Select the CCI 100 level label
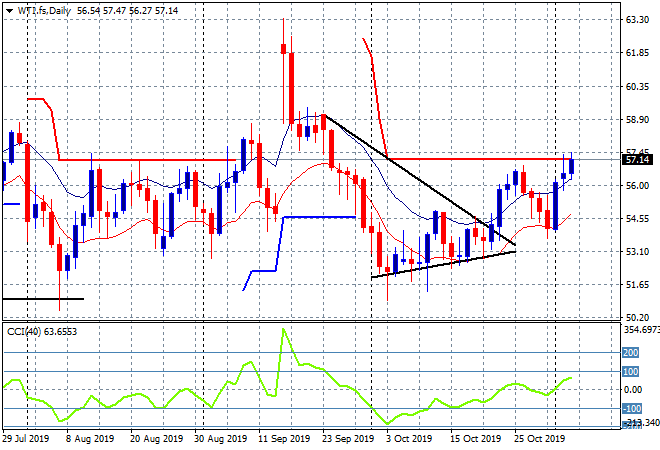 coord(631,372)
